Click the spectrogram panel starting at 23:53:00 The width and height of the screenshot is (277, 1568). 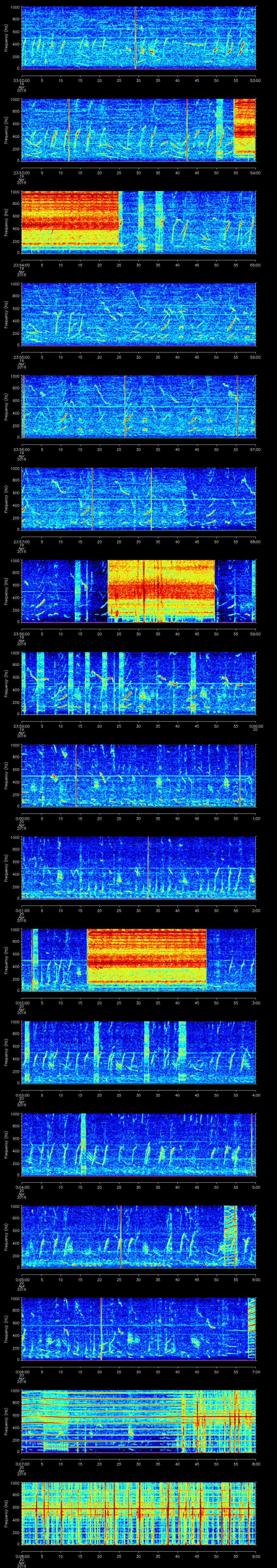(139, 130)
